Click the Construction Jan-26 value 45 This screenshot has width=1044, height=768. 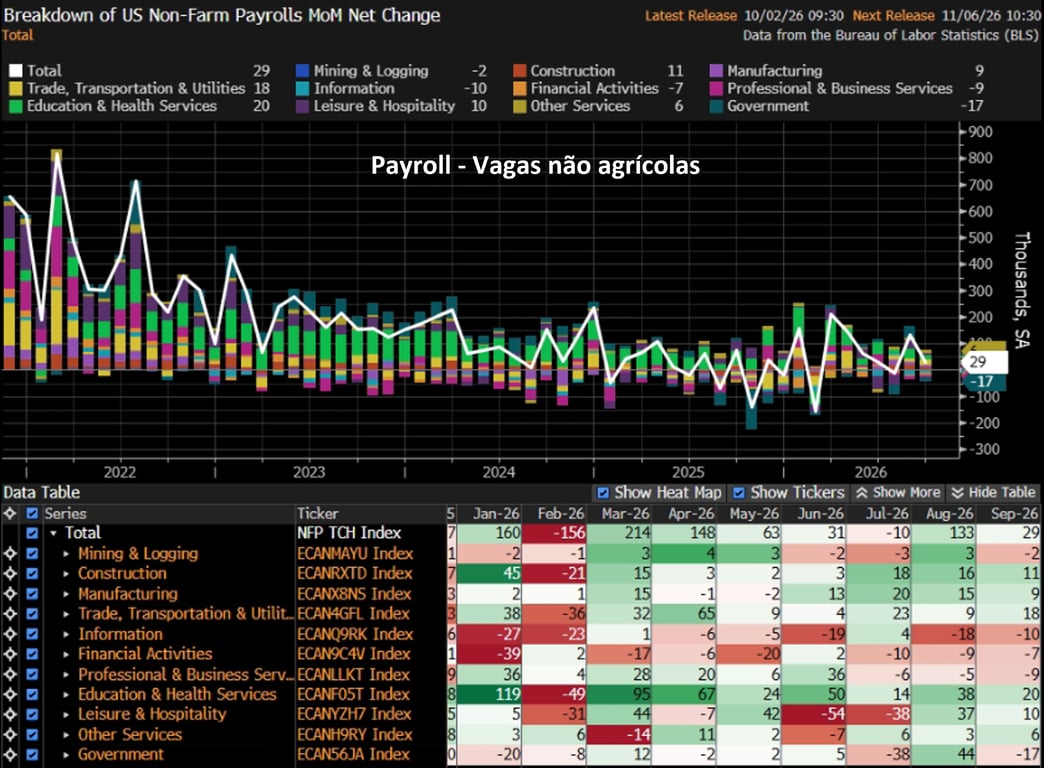[489, 574]
